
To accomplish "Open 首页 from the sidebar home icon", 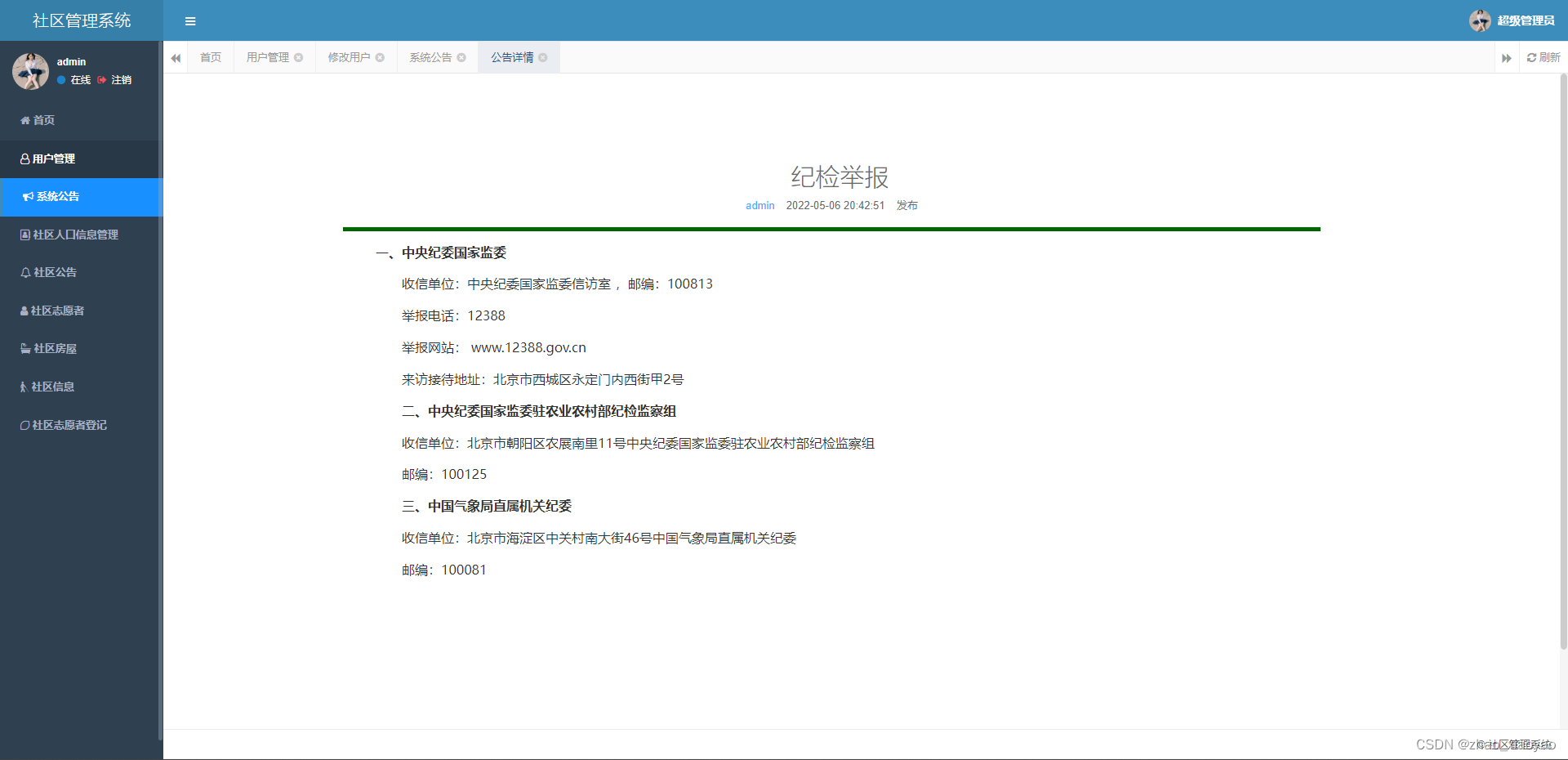I will [x=44, y=120].
